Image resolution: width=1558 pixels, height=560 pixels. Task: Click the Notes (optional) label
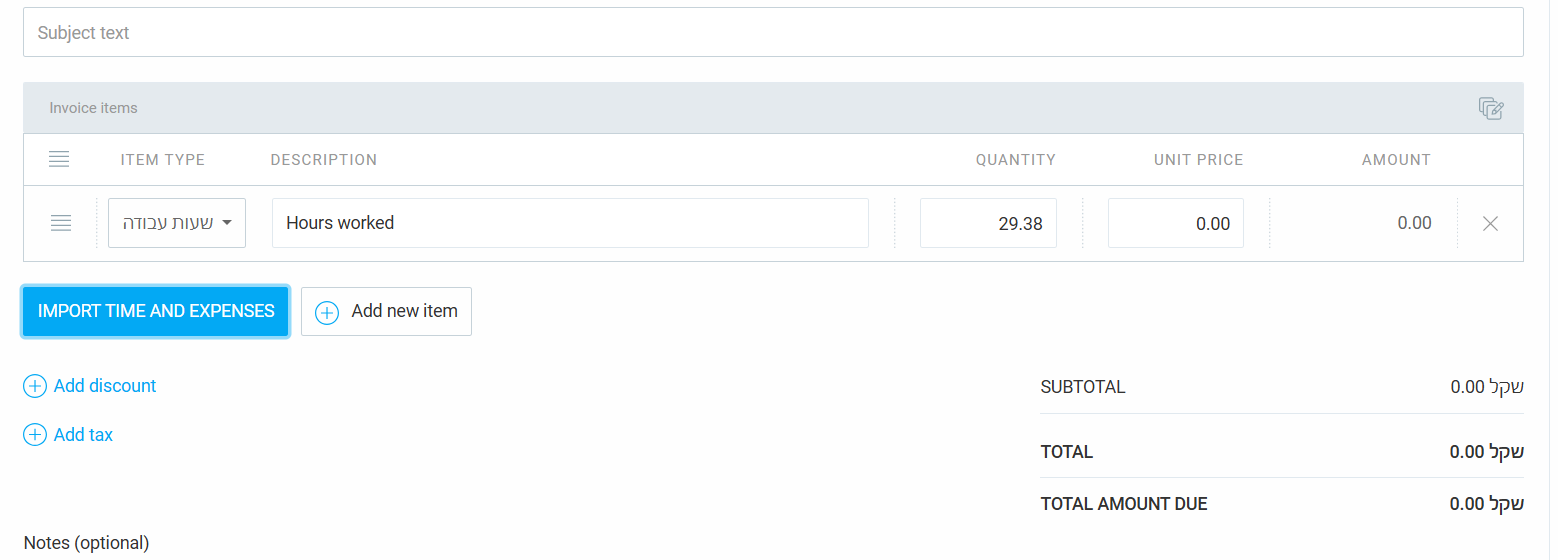(86, 543)
